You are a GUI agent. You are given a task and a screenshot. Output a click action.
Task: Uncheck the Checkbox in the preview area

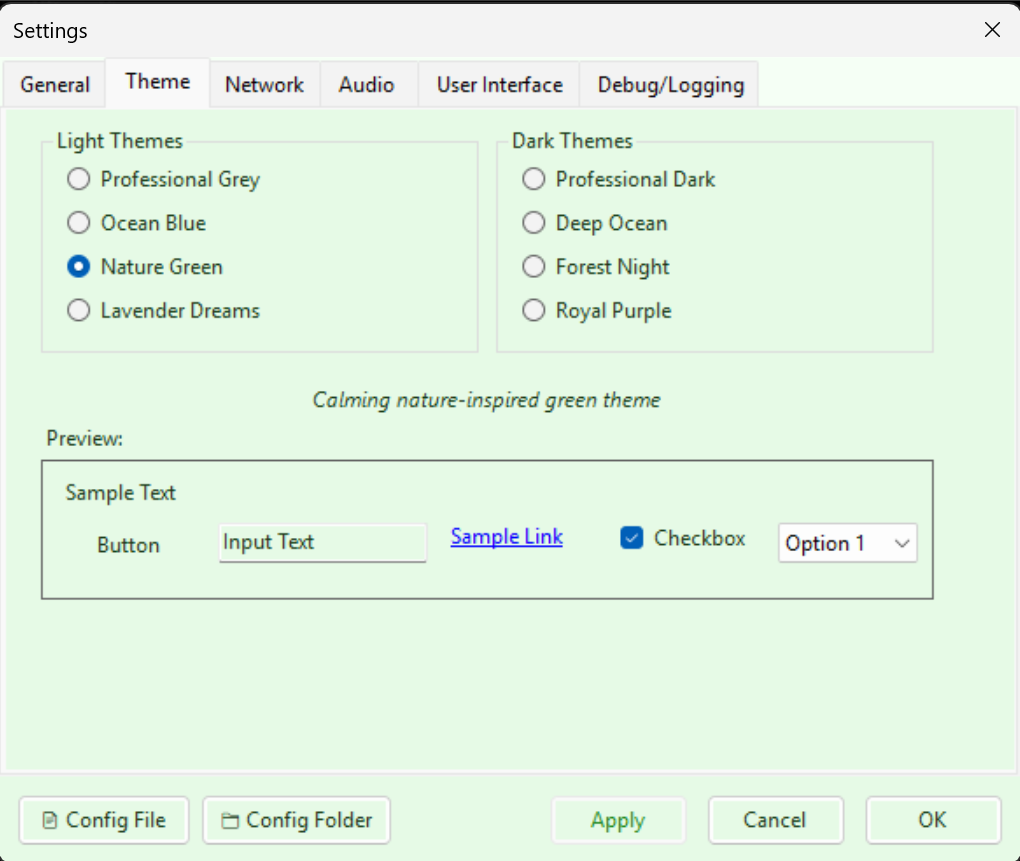(x=632, y=537)
